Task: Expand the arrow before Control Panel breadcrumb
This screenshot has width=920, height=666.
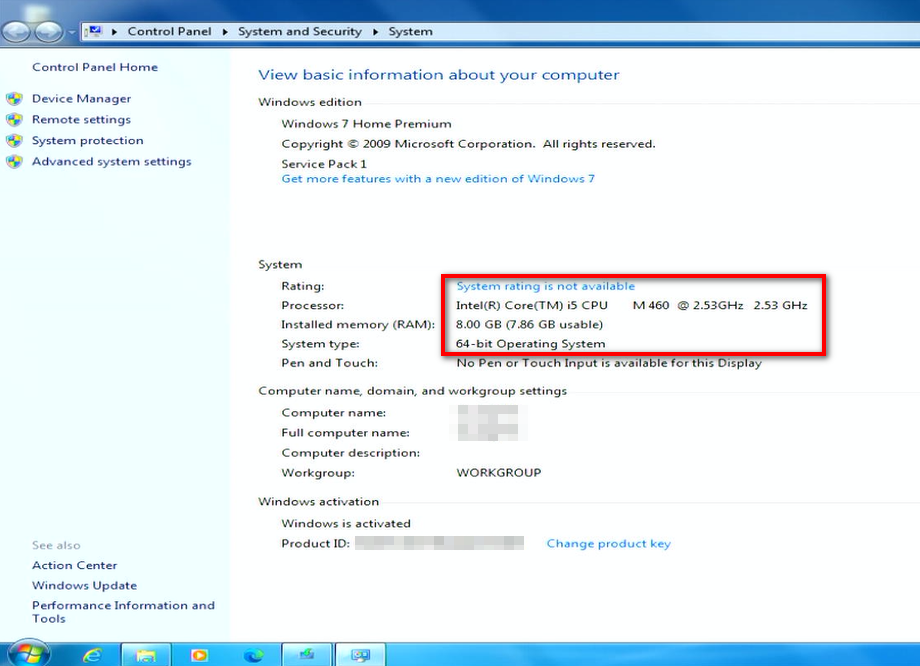Action: pyautogui.click(x=114, y=32)
